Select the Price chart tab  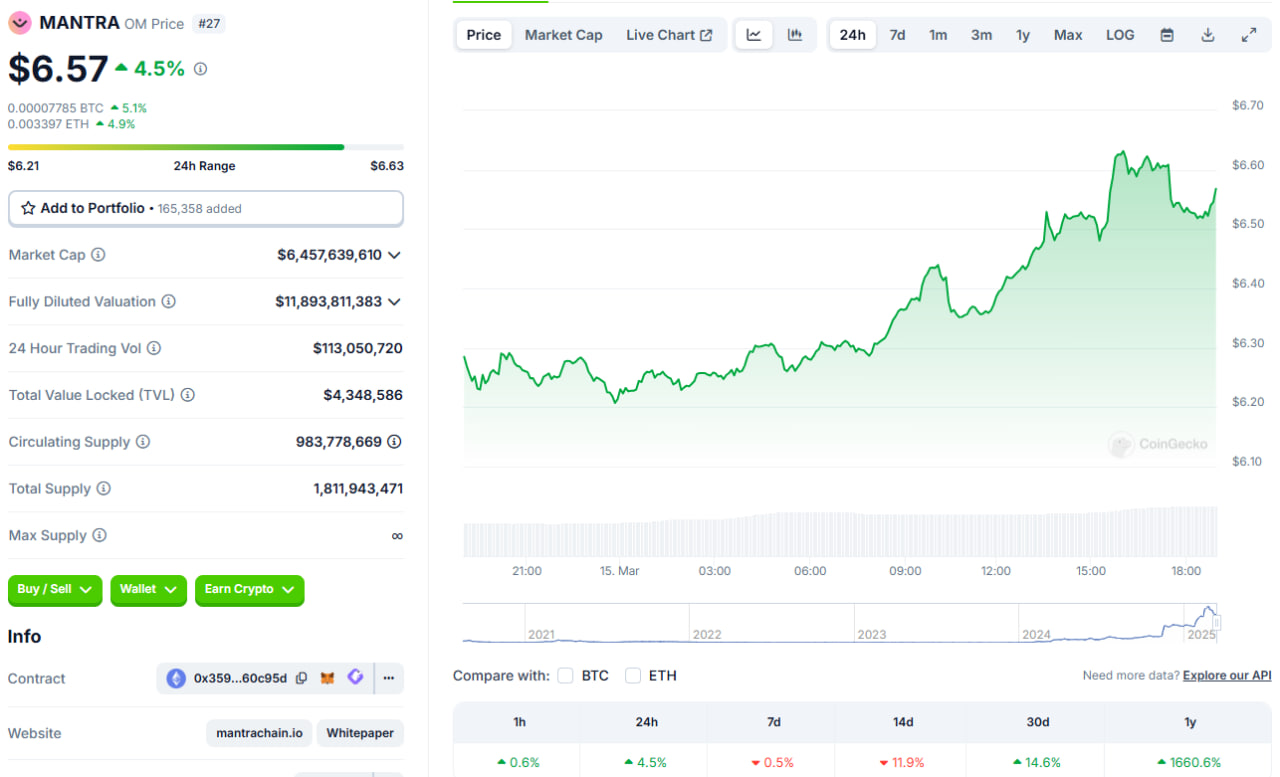tap(484, 35)
